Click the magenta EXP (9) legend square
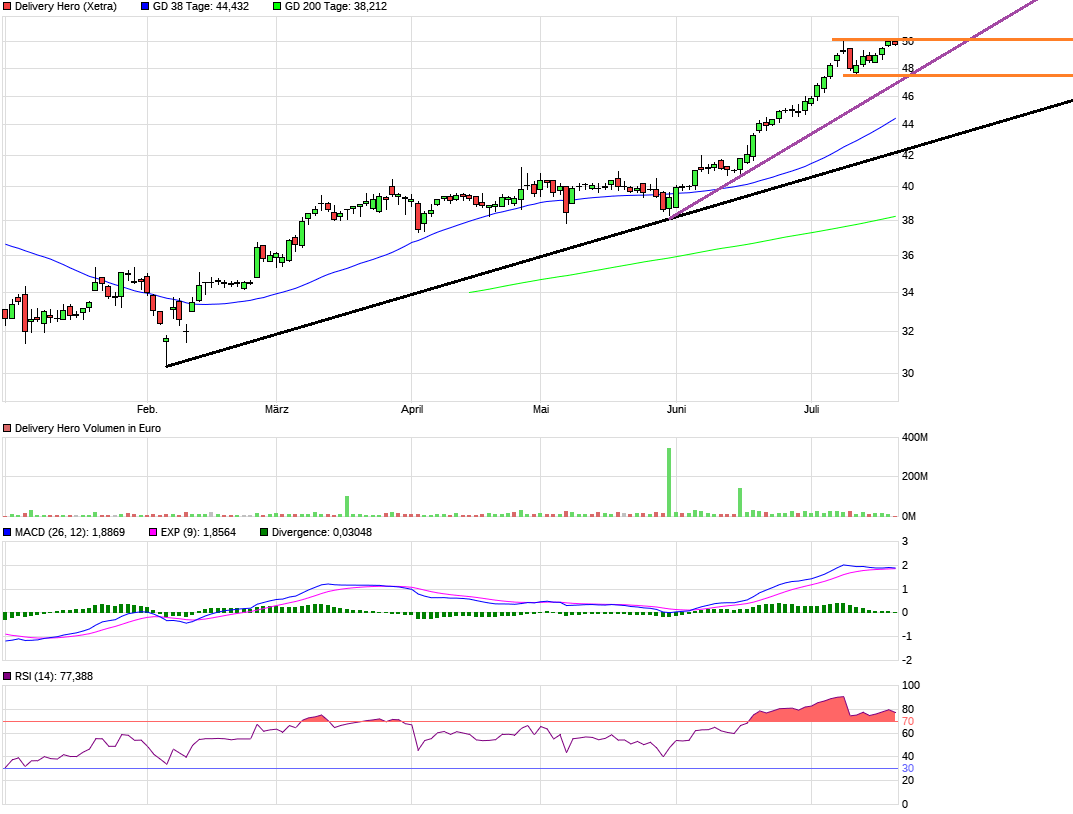Image resolution: width=1073 pixels, height=814 pixels. point(153,532)
